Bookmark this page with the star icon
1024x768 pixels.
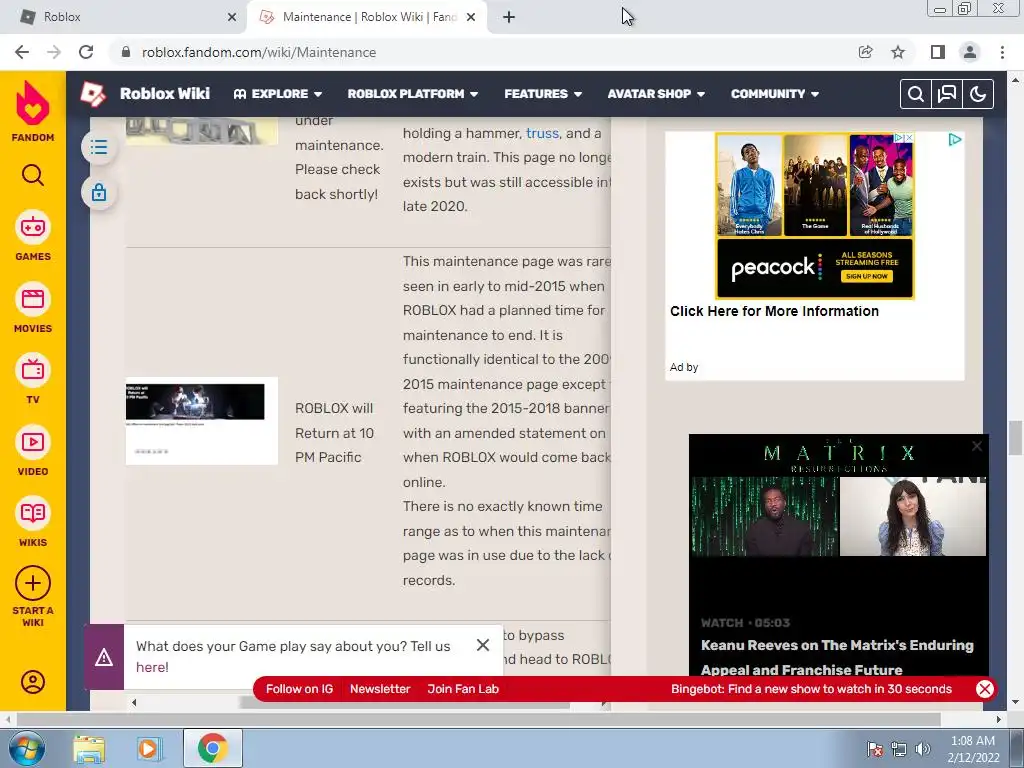(x=898, y=52)
